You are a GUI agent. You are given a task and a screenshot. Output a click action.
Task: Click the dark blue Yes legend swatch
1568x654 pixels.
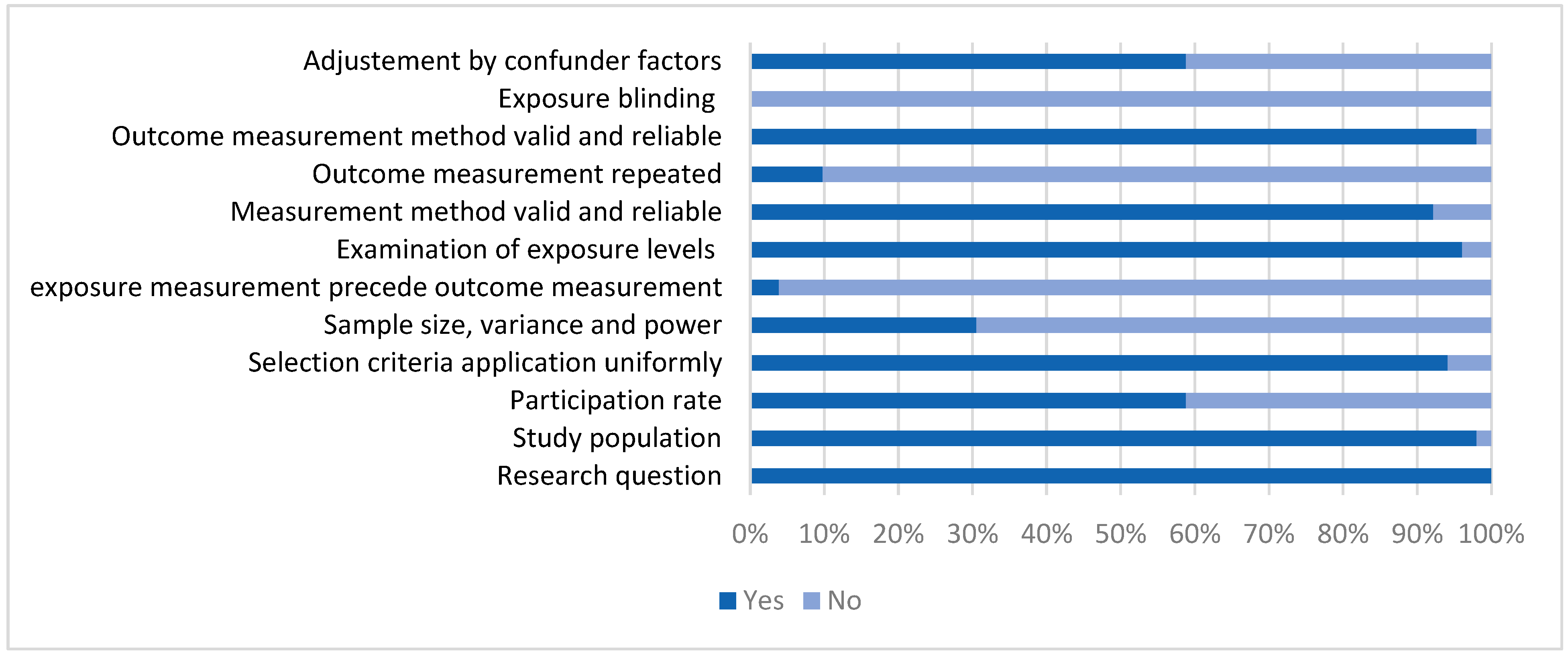tap(727, 601)
